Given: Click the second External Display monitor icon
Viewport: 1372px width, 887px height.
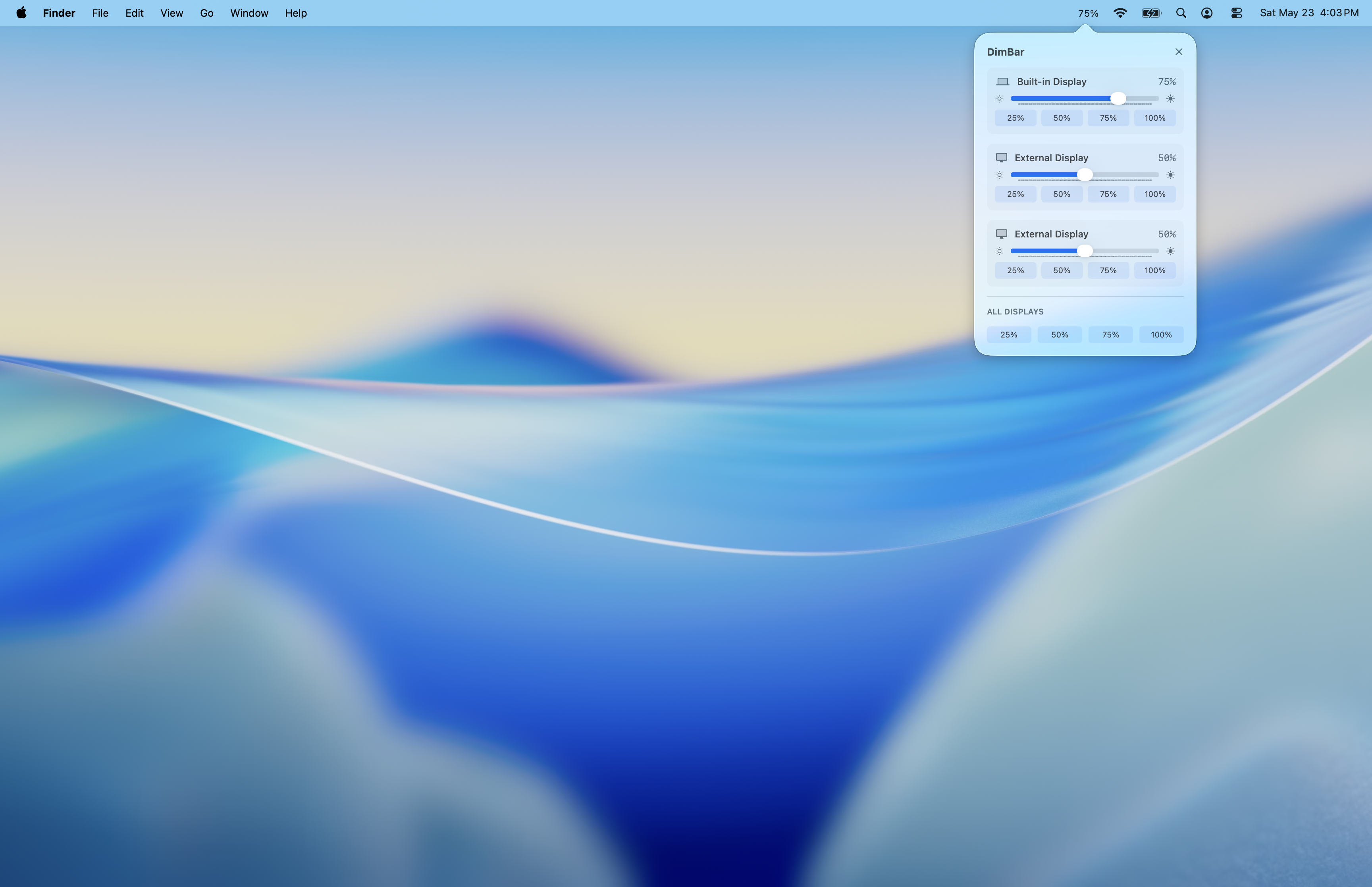Looking at the screenshot, I should (1001, 234).
